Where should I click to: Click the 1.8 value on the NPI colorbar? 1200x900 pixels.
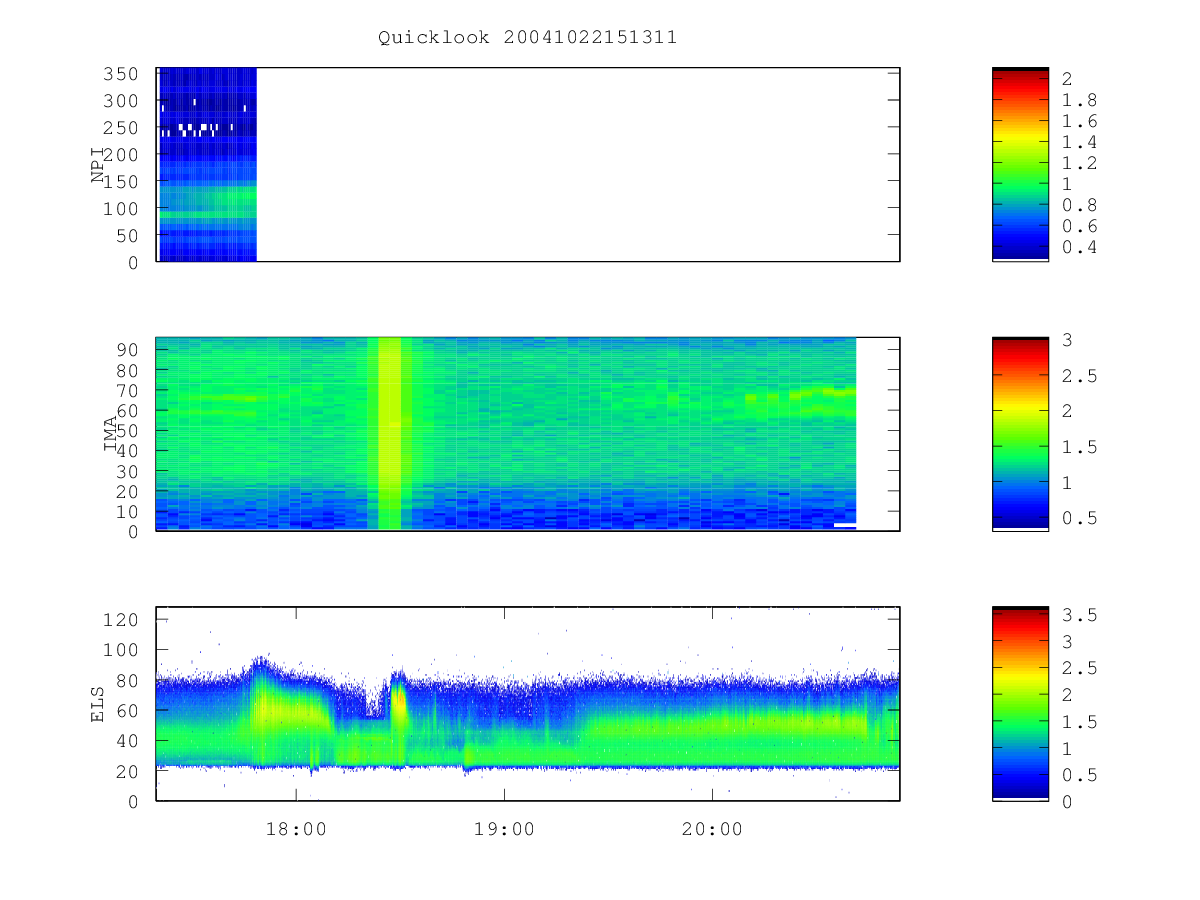point(1078,100)
